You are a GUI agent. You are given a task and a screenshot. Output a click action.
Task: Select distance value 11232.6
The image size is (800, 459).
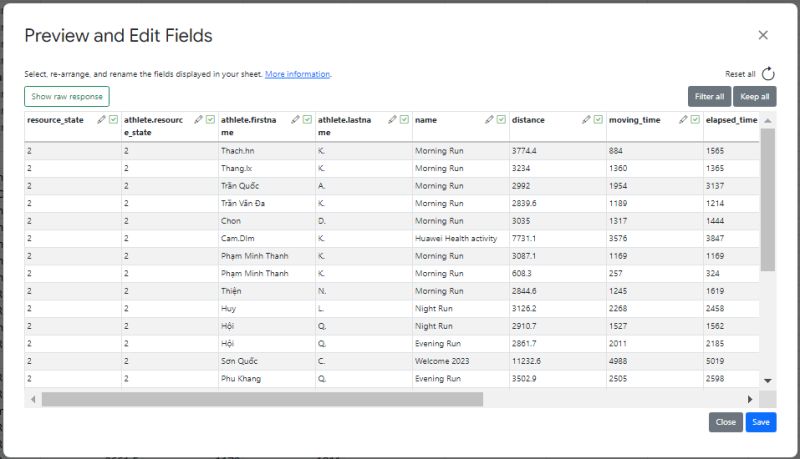[558, 361]
